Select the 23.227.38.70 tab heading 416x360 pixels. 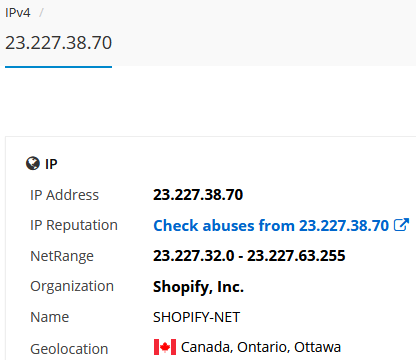point(59,43)
